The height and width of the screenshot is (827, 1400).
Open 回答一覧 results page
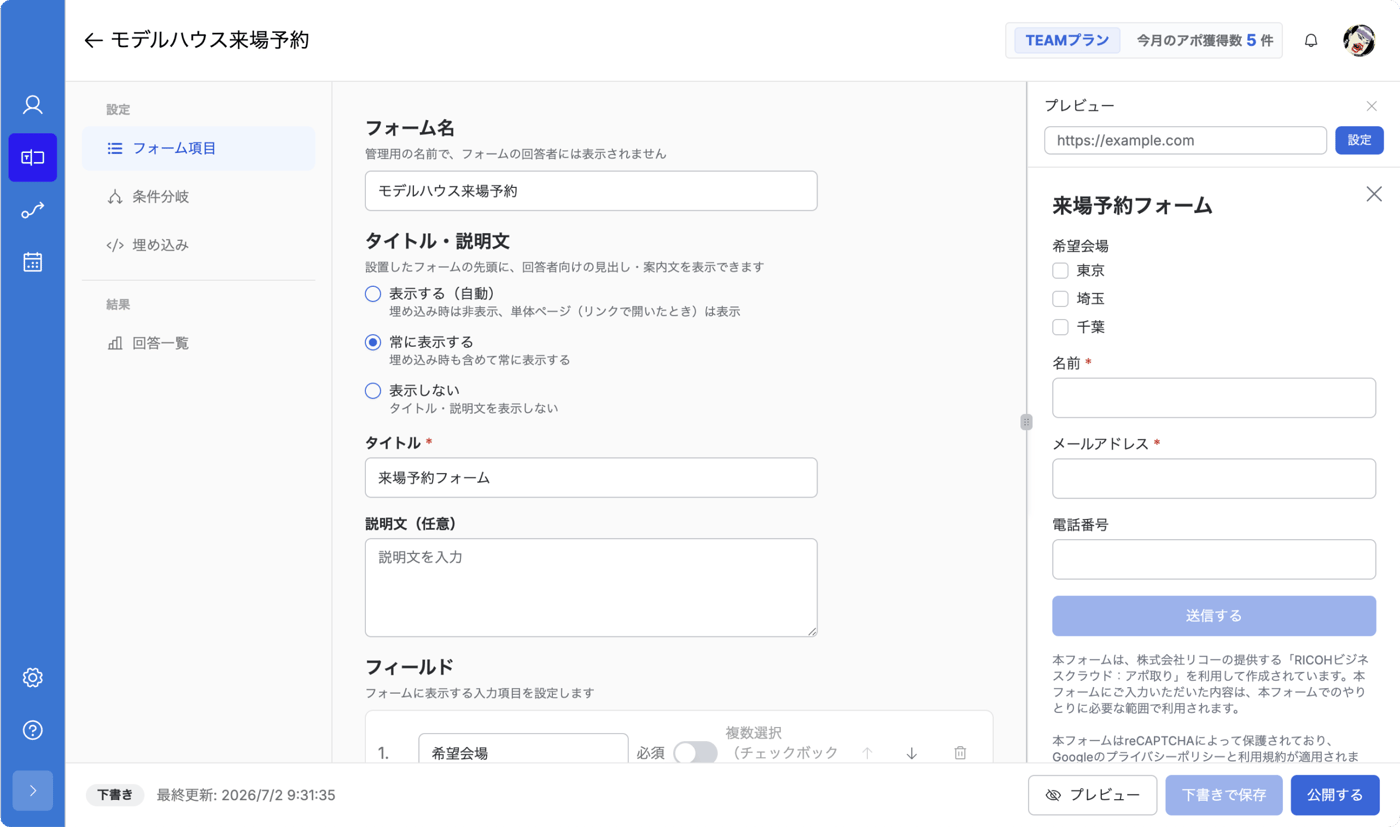[x=198, y=343]
